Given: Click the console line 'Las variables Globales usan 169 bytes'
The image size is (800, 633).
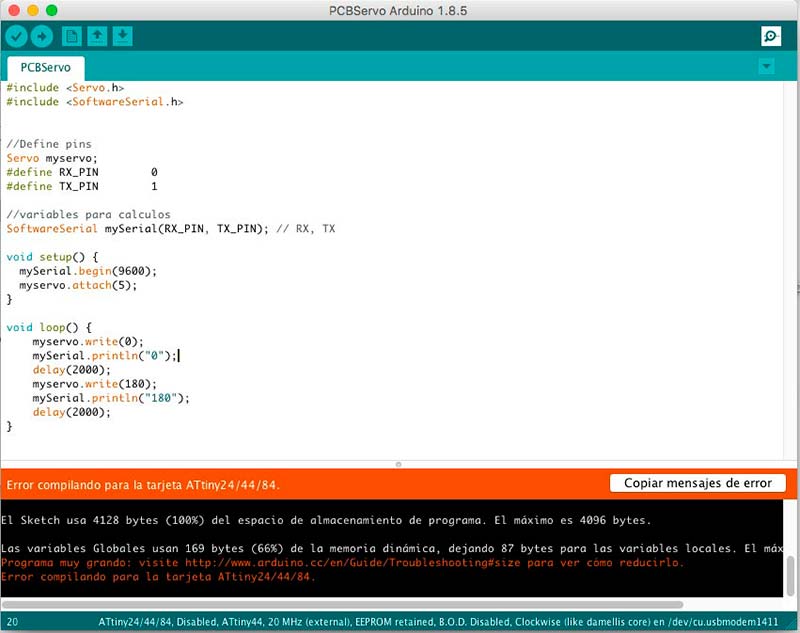Looking at the screenshot, I should (x=392, y=549).
